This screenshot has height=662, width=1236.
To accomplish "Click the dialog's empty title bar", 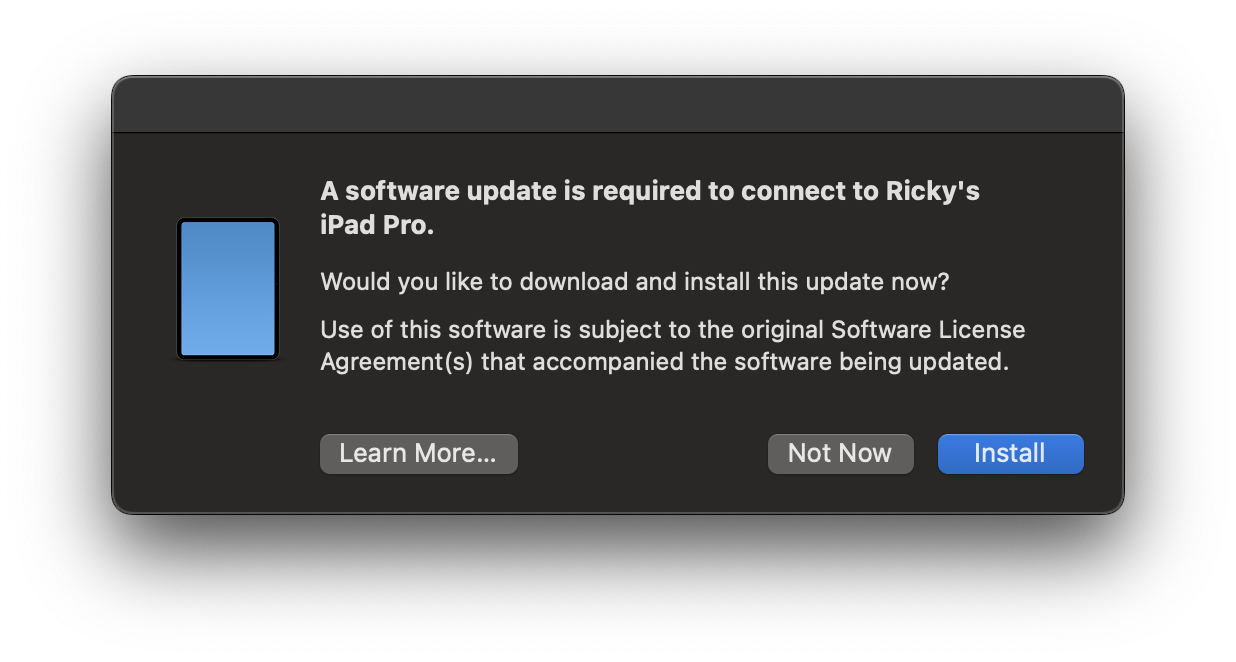I will pos(618,104).
